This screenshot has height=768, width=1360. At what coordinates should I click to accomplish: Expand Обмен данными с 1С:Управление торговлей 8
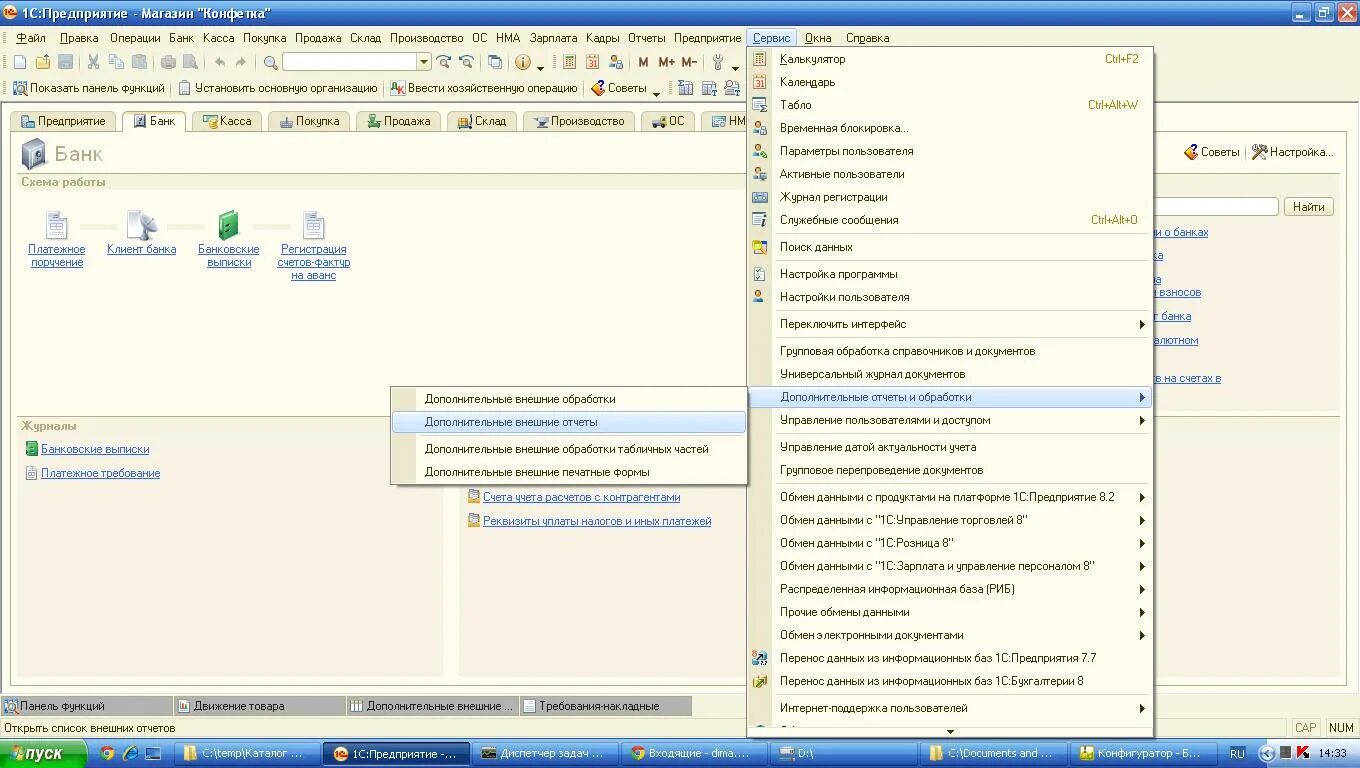(x=949, y=520)
